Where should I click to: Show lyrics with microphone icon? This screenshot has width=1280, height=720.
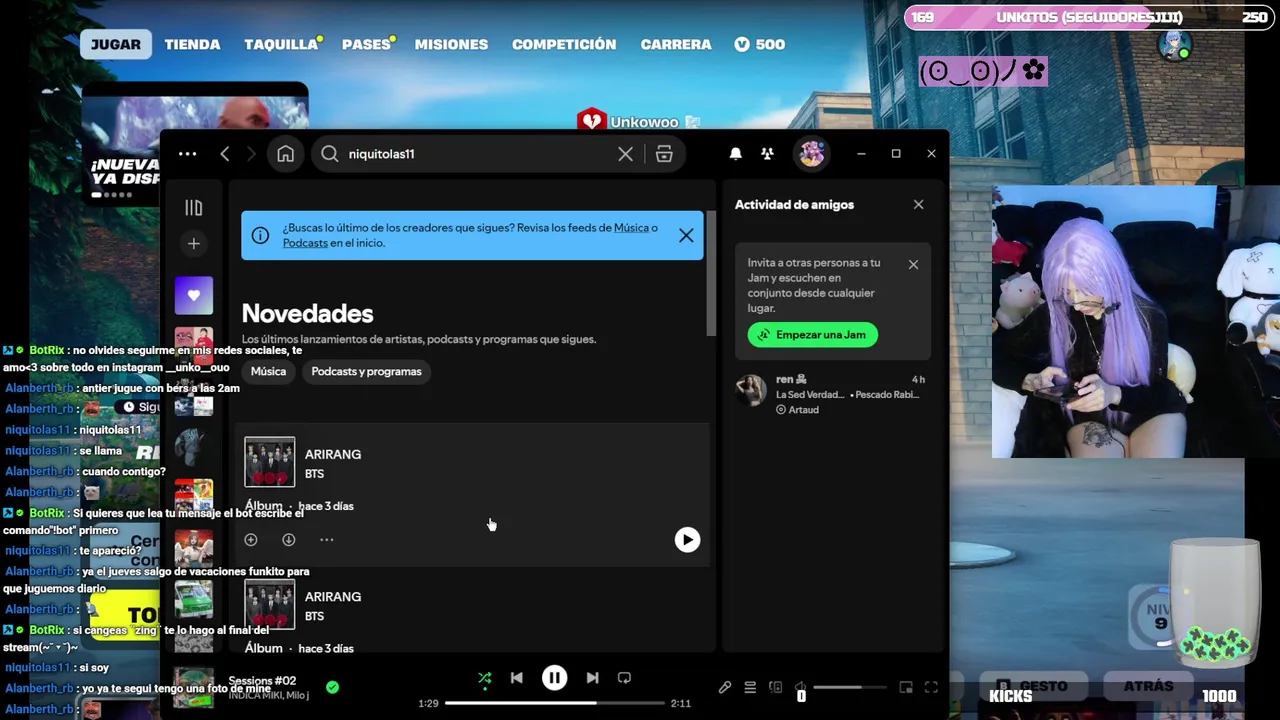point(725,687)
